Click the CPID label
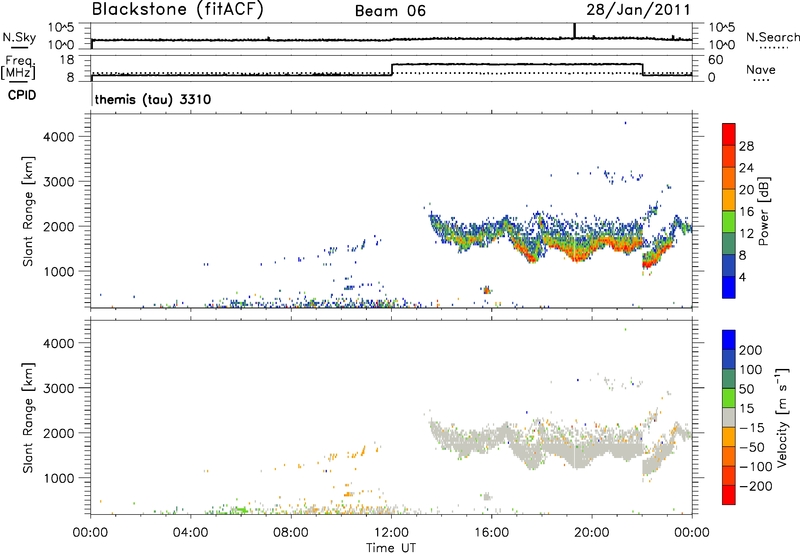The height and width of the screenshot is (554, 800). [x=22, y=95]
